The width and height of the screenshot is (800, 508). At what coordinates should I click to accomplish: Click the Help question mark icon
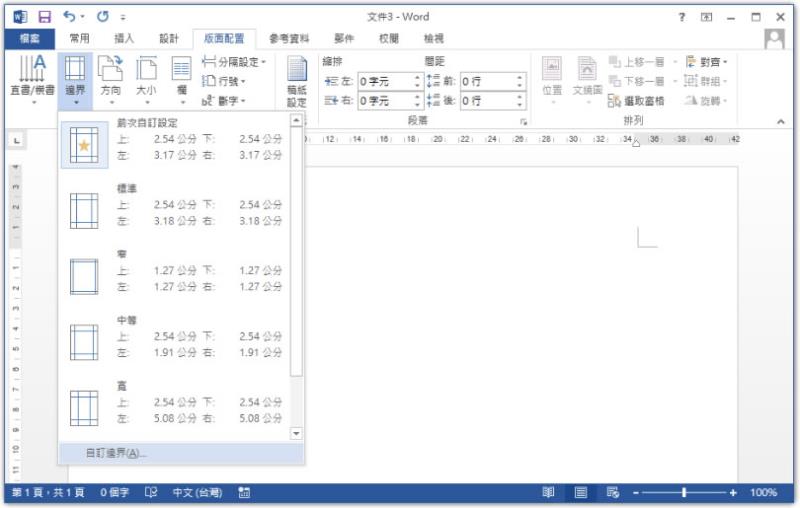(x=682, y=17)
